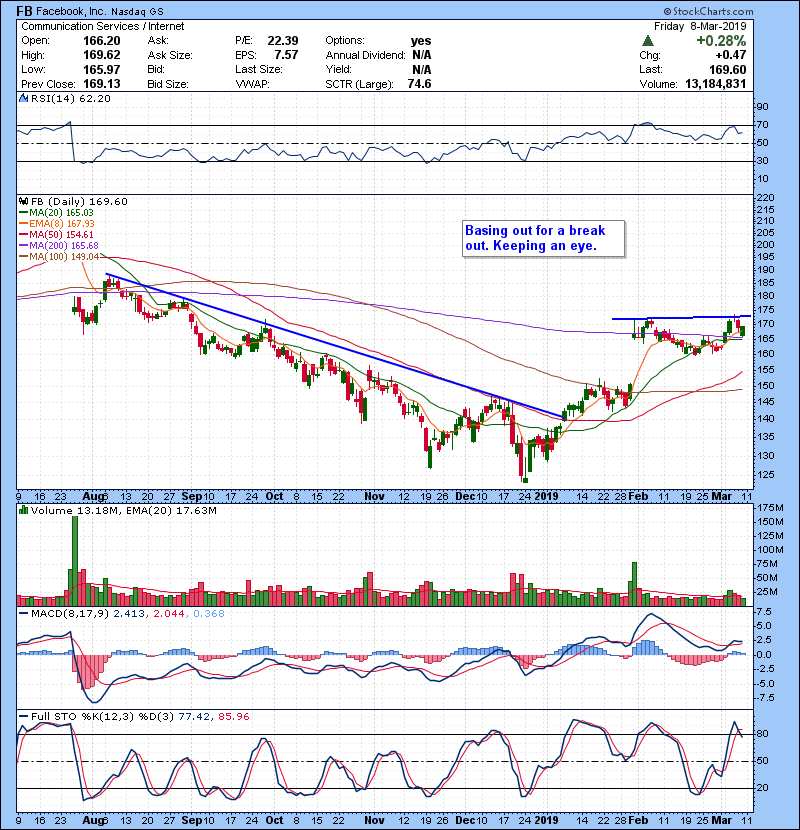800x830 pixels.
Task: Click the 'Sep' label on the bottom date axis
Action: 192,820
